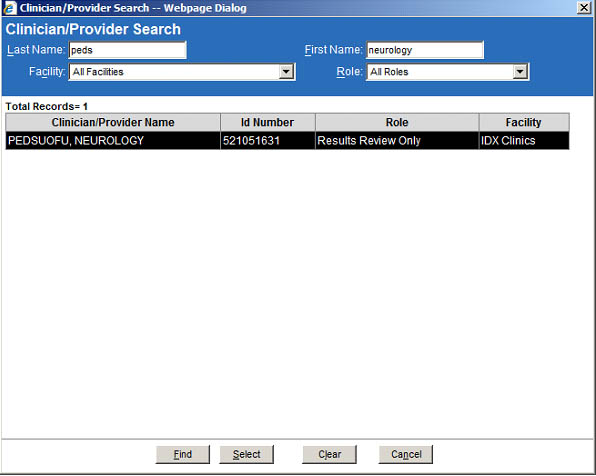Click the Id number 521051631 cell

(268, 141)
